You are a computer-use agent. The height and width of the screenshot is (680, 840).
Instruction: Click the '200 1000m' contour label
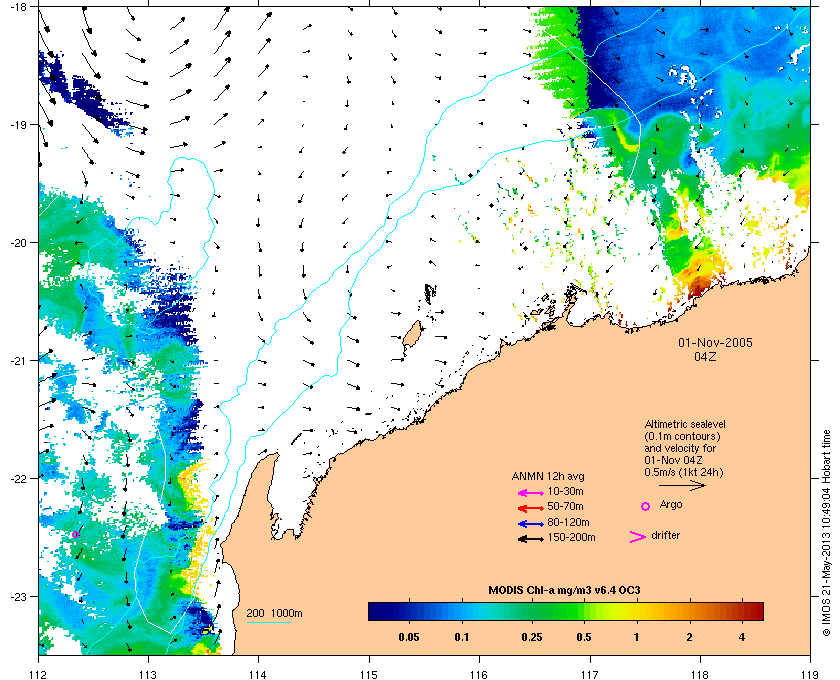coord(274,614)
